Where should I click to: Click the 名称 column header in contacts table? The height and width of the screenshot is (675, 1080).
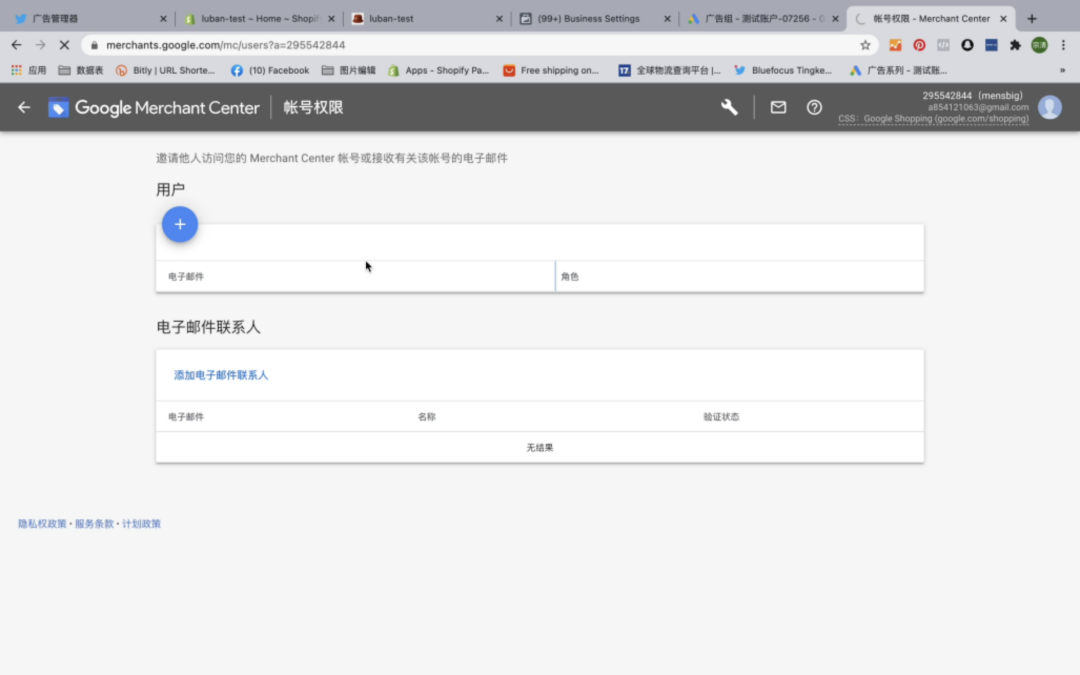pos(426,417)
